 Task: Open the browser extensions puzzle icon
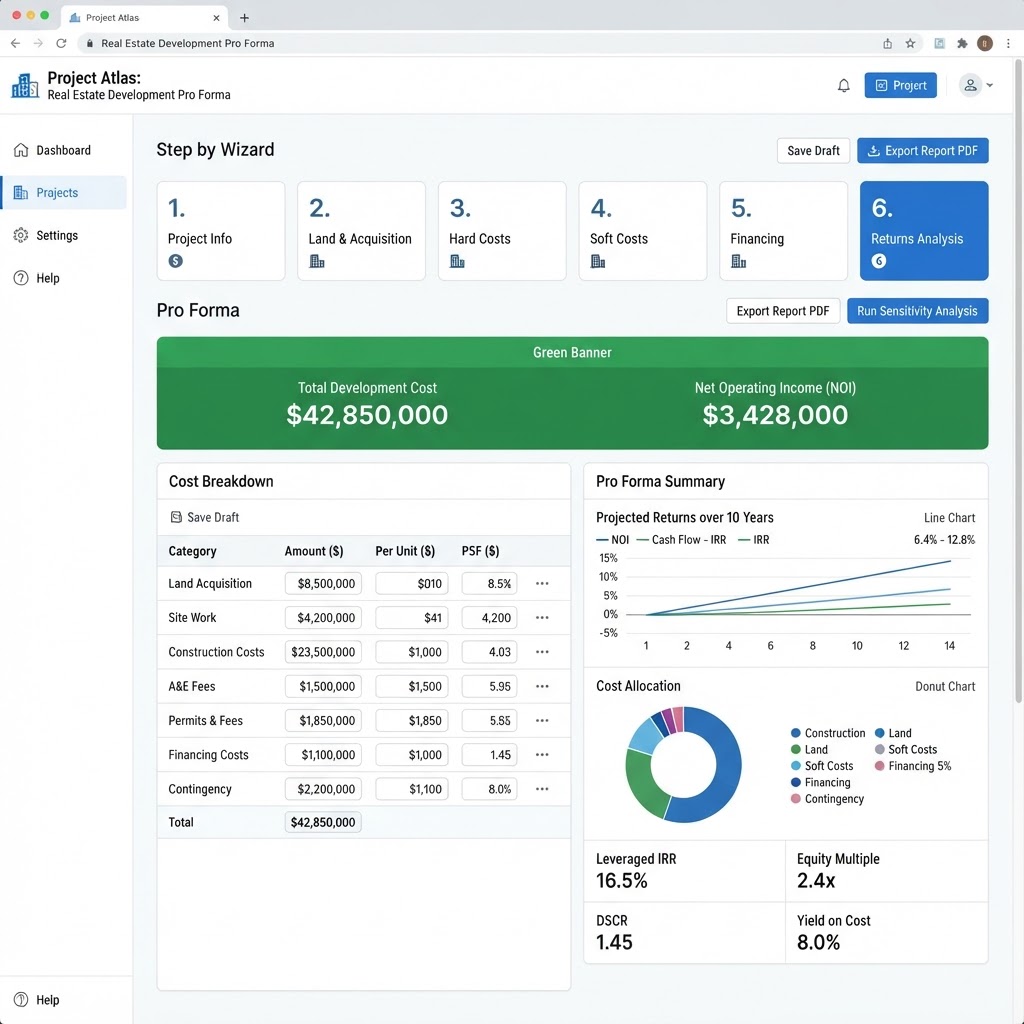962,44
